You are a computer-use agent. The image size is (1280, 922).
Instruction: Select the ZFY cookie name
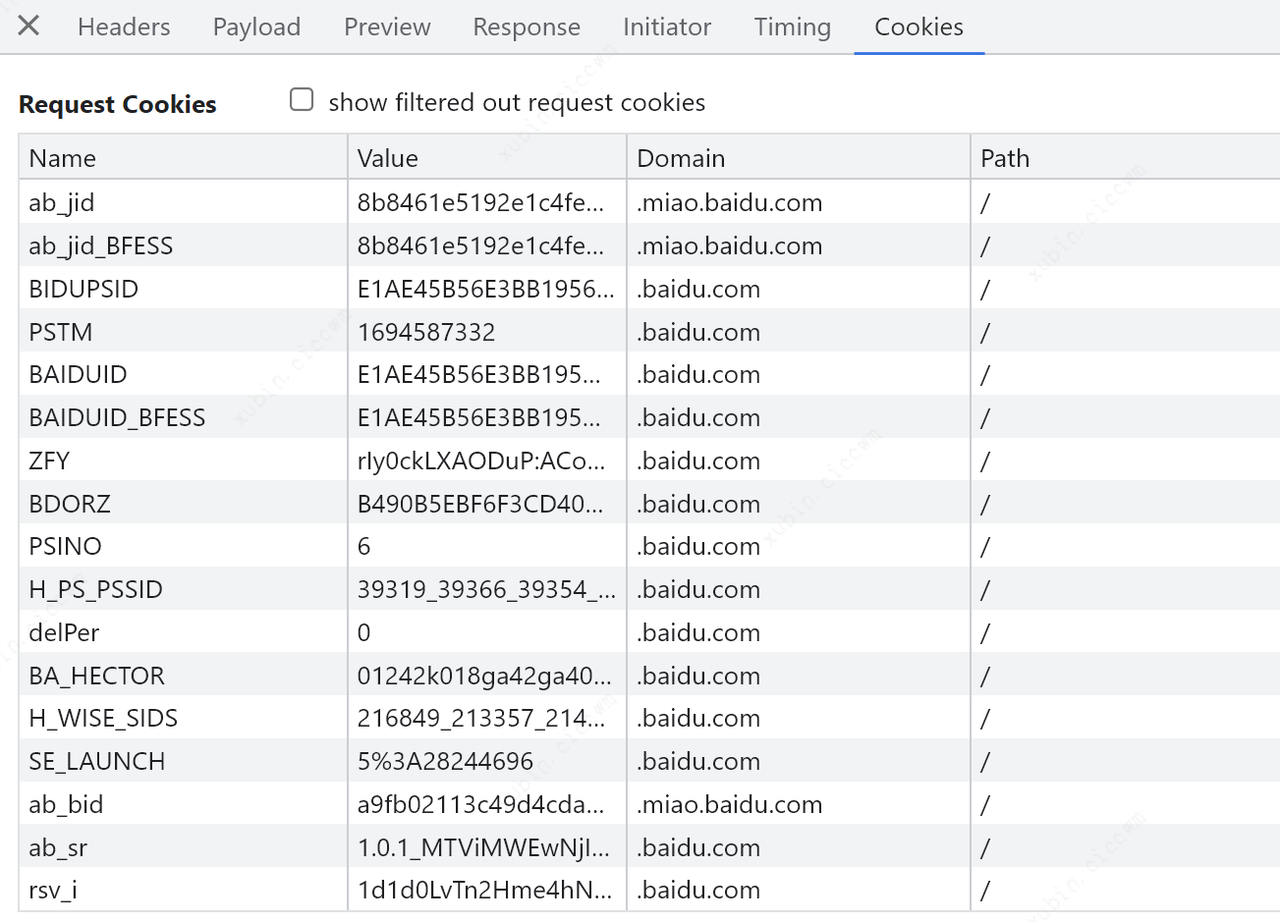click(x=49, y=461)
